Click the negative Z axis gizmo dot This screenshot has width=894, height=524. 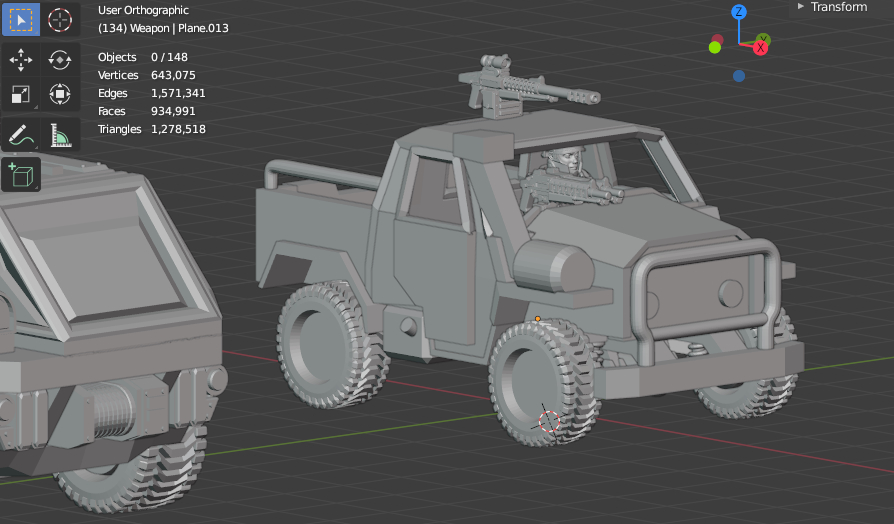point(739,76)
